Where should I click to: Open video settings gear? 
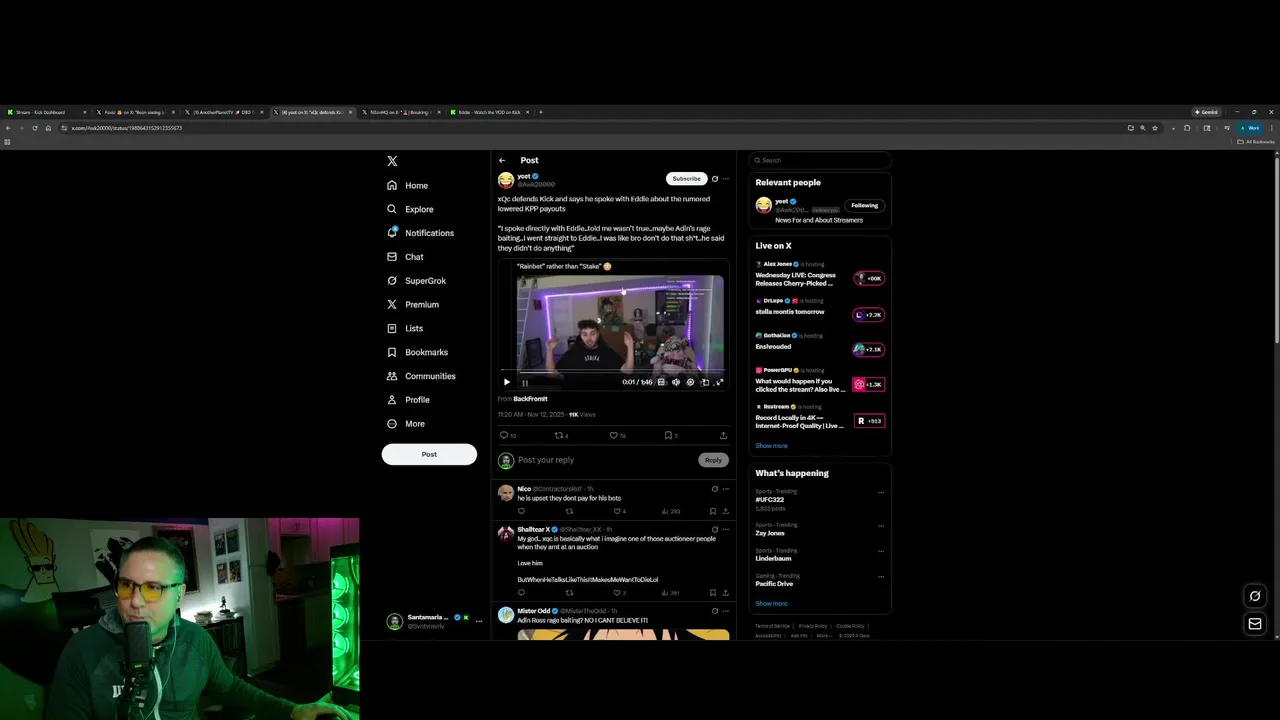click(x=690, y=382)
